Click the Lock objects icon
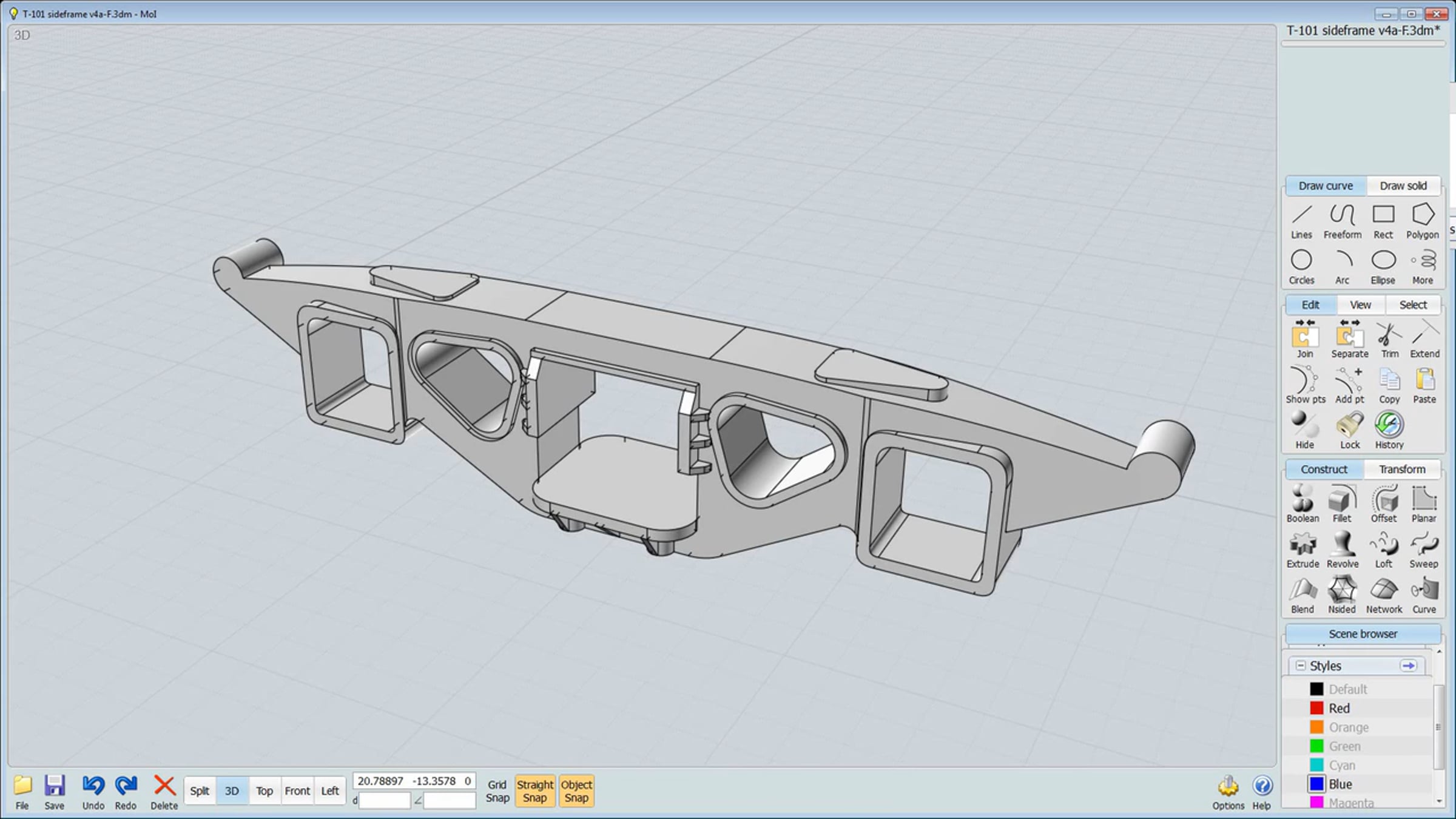This screenshot has width=1456, height=819. [1350, 431]
